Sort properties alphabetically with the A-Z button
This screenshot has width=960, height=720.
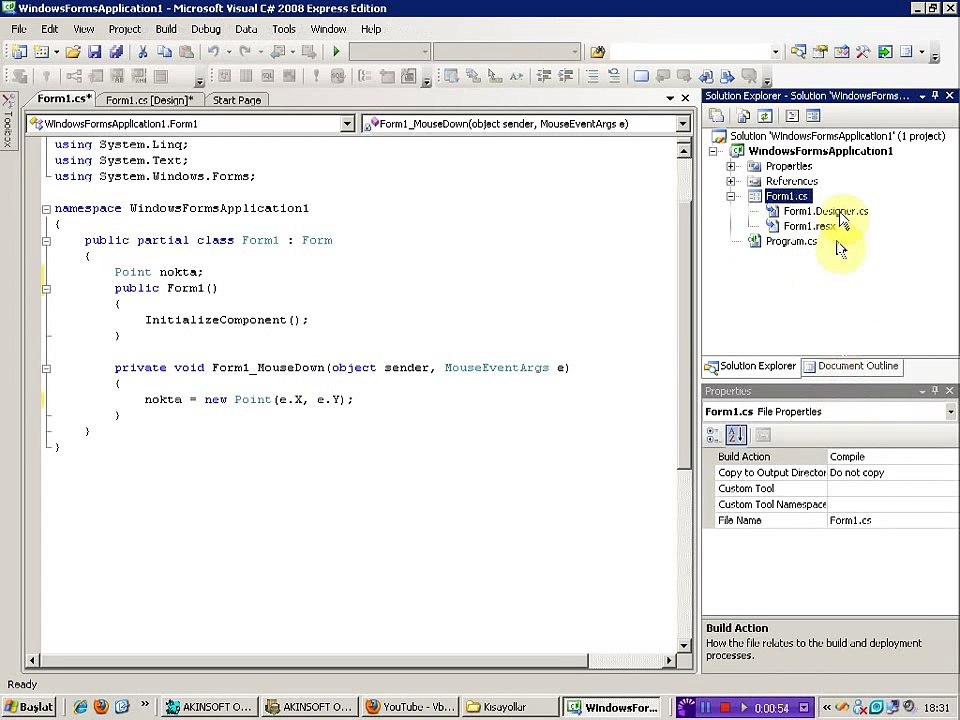735,435
